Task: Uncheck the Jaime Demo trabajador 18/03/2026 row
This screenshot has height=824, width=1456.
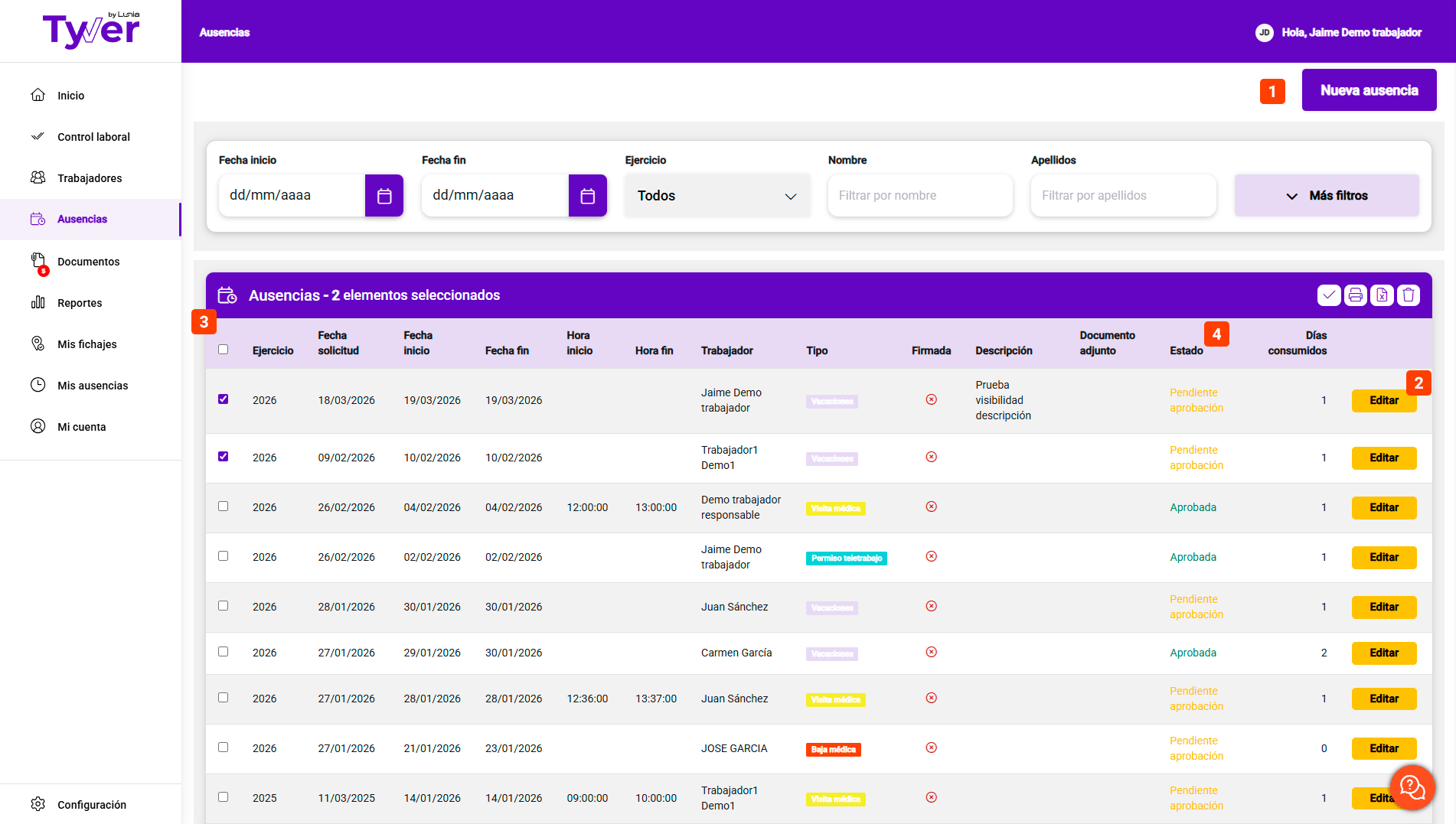Action: point(223,399)
